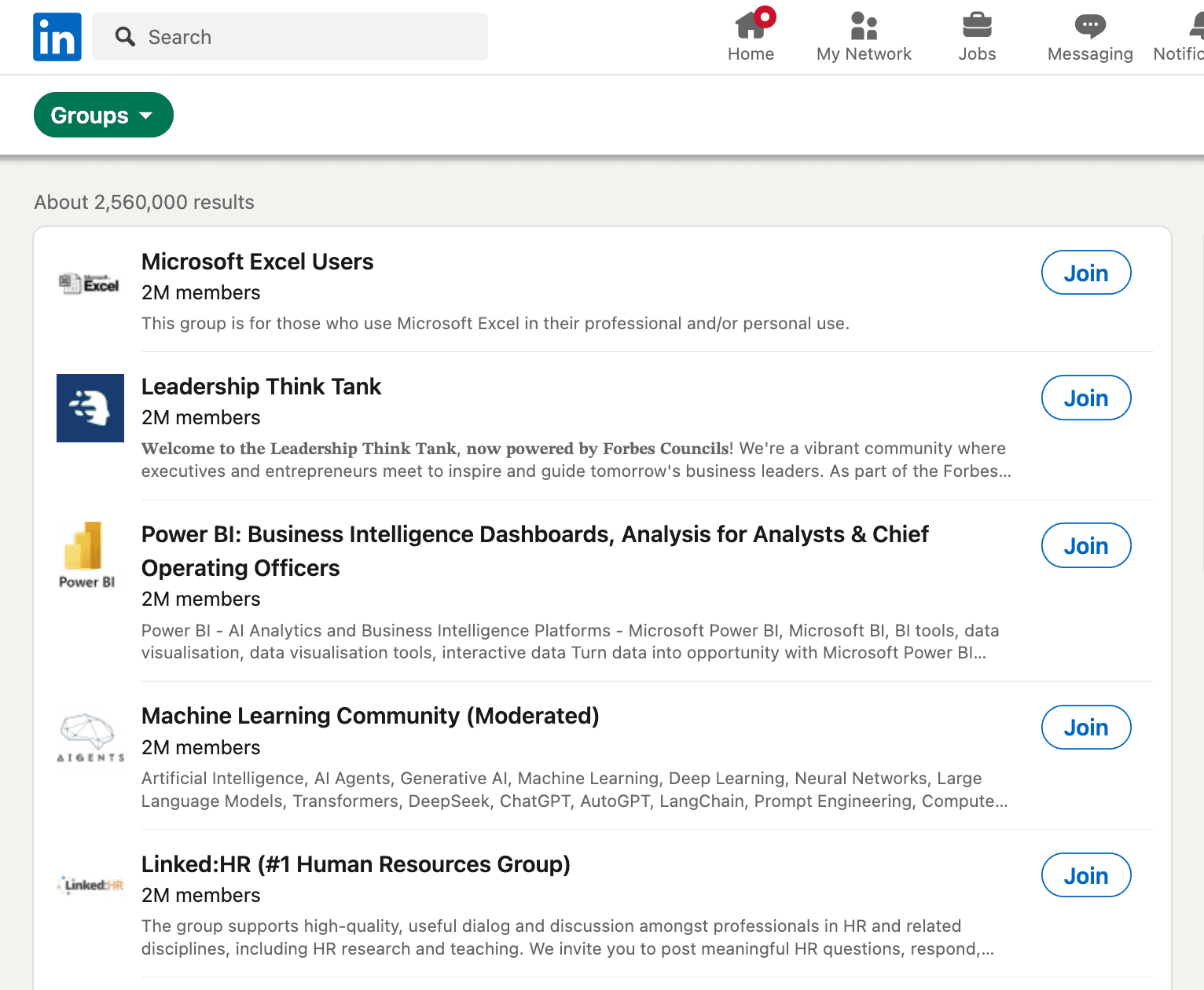This screenshot has height=990, width=1204.
Task: Expand the Groups filter dropdown
Action: click(103, 115)
